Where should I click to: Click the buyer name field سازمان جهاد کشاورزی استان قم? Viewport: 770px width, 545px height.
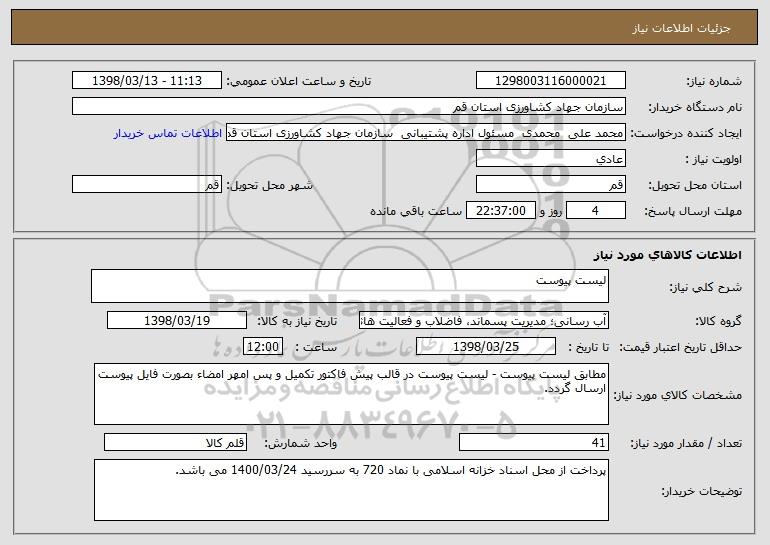coord(349,107)
